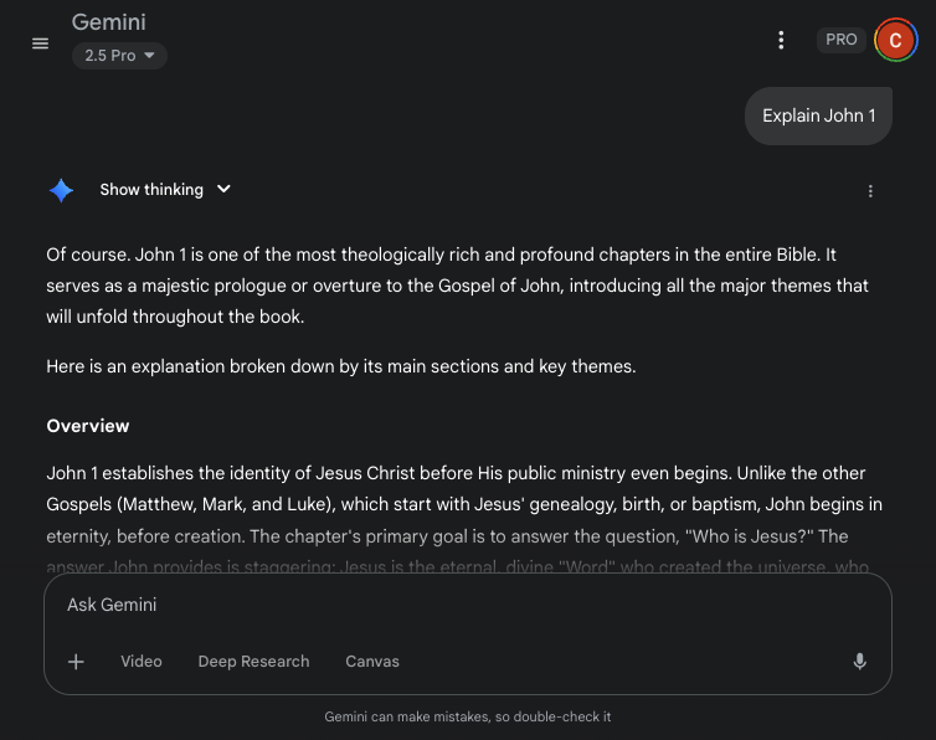Viewport: 936px width, 740px height.
Task: Select the Deep Research option
Action: tap(253, 661)
